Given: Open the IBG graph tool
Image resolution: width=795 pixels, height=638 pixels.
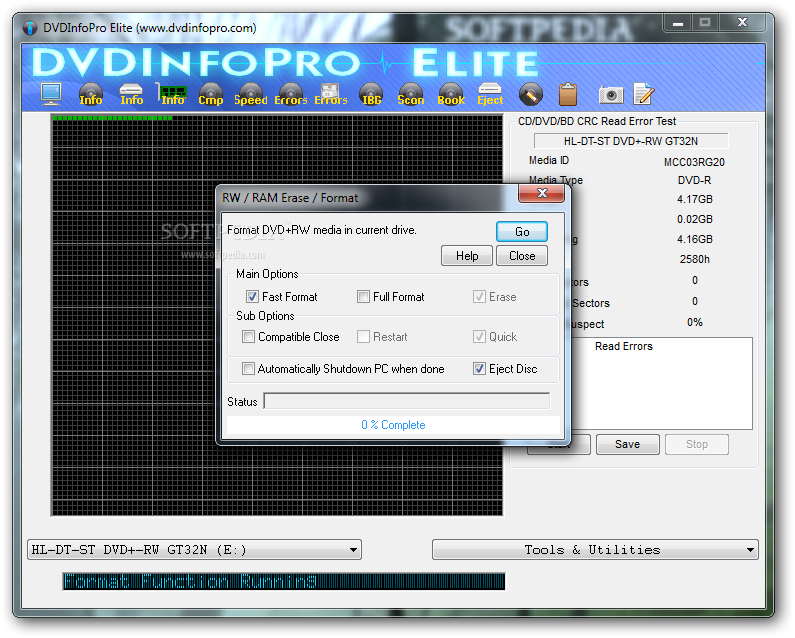Looking at the screenshot, I should tap(371, 94).
